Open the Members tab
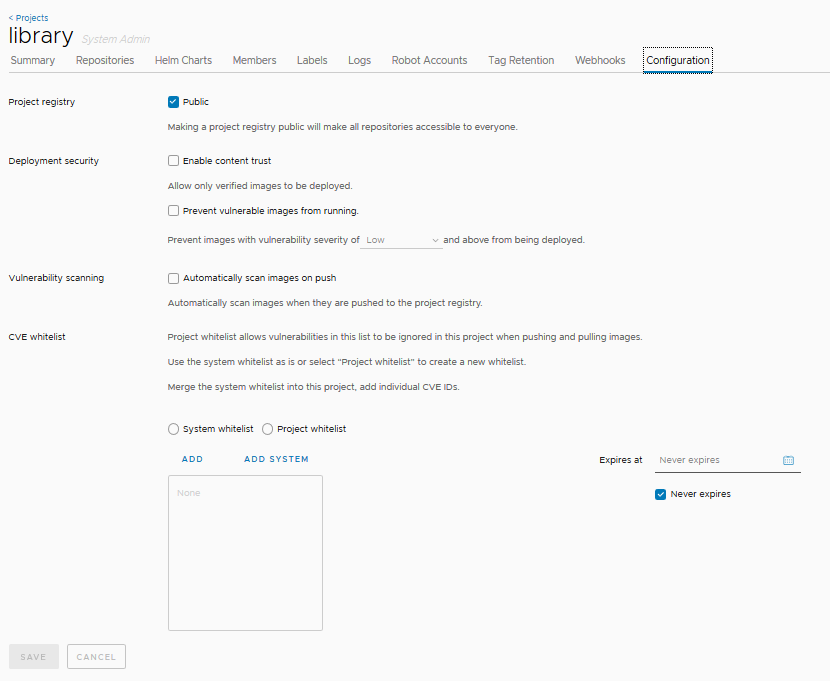 [x=254, y=60]
